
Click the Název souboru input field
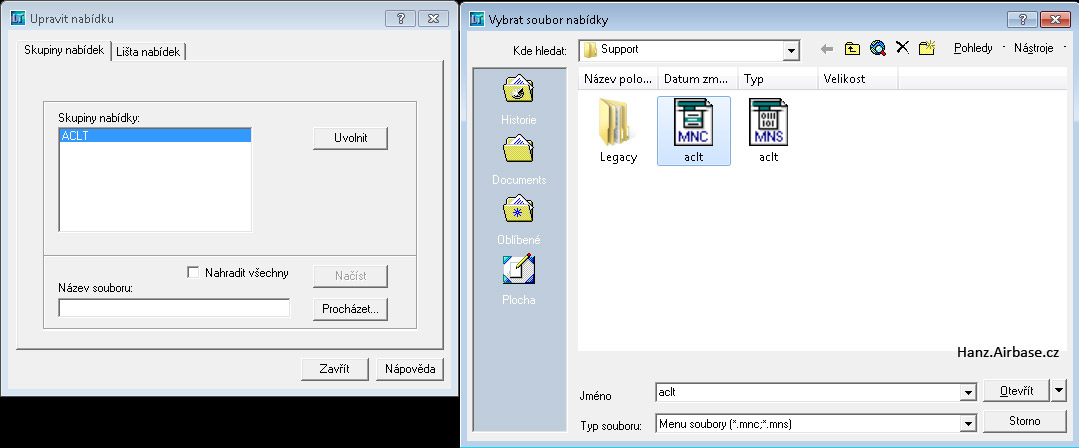click(x=174, y=308)
